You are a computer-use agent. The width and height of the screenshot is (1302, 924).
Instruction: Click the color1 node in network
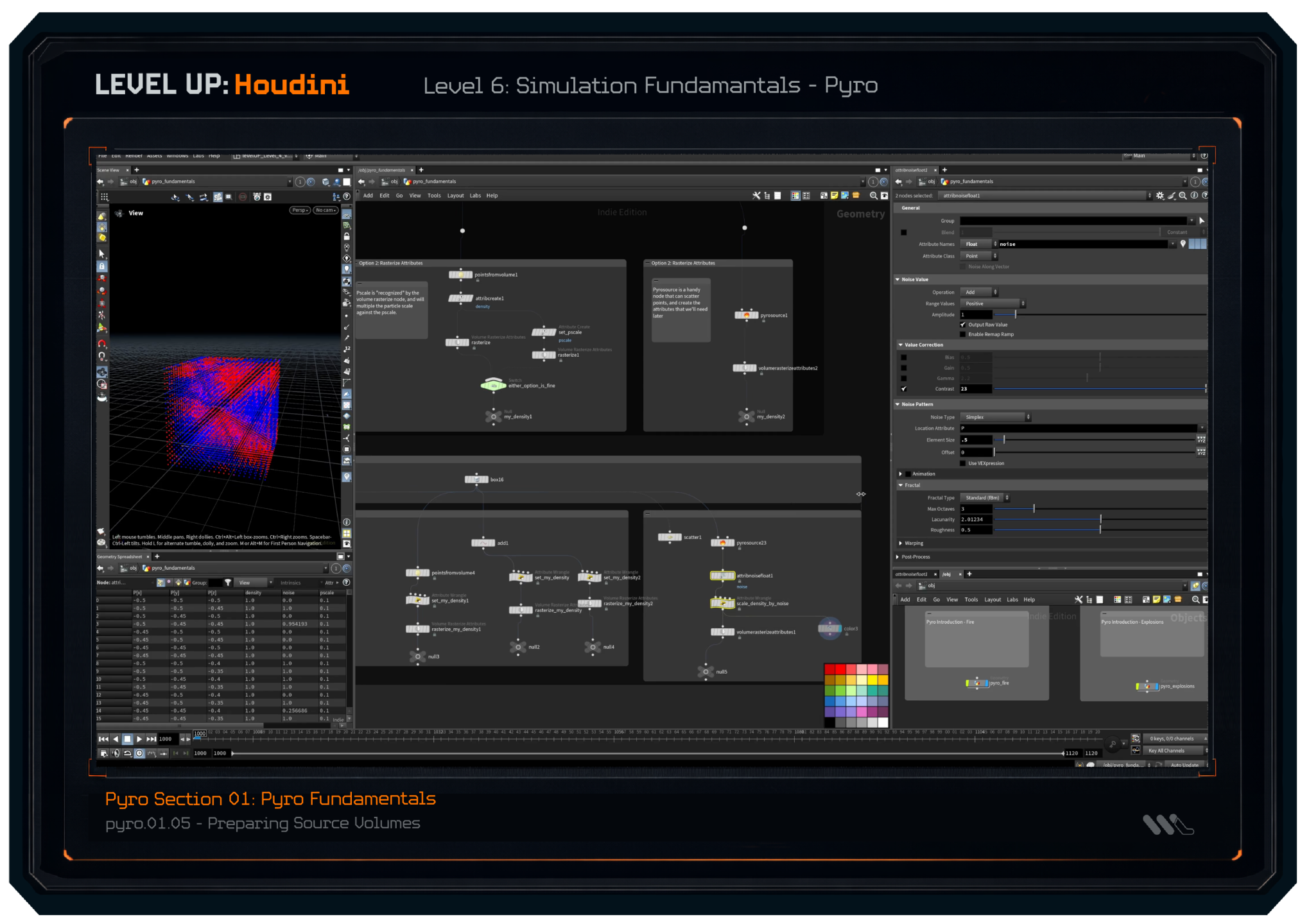coord(829,628)
